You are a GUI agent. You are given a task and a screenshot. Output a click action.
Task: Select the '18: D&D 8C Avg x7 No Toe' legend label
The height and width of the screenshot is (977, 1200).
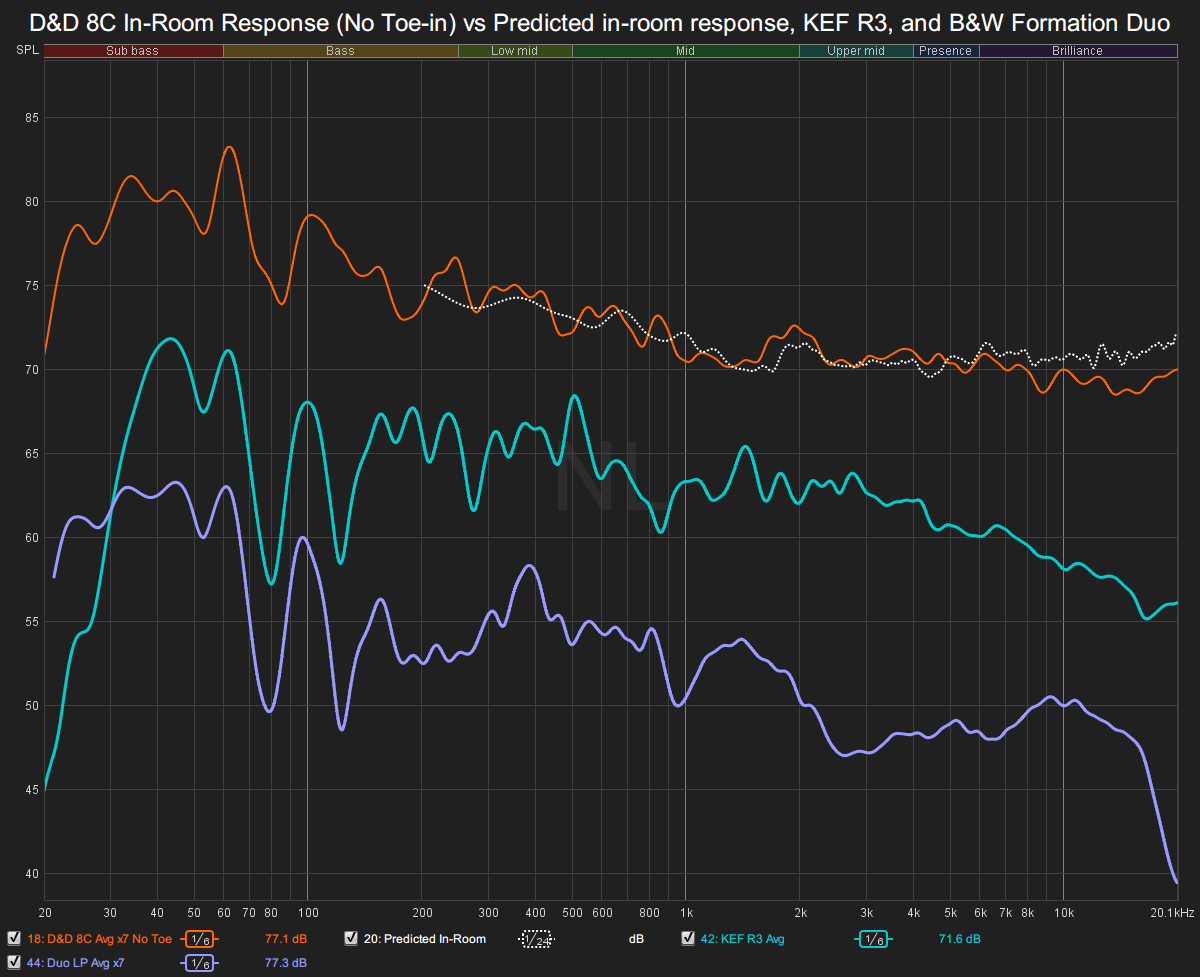(100, 939)
